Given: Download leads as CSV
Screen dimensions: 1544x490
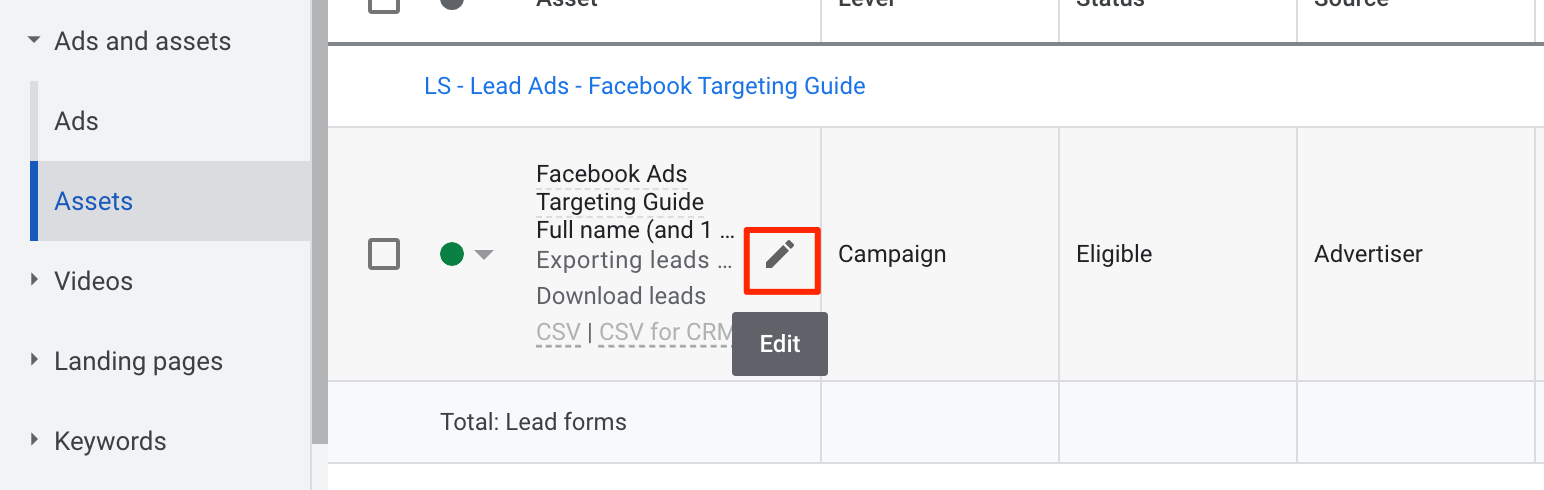Looking at the screenshot, I should [558, 332].
